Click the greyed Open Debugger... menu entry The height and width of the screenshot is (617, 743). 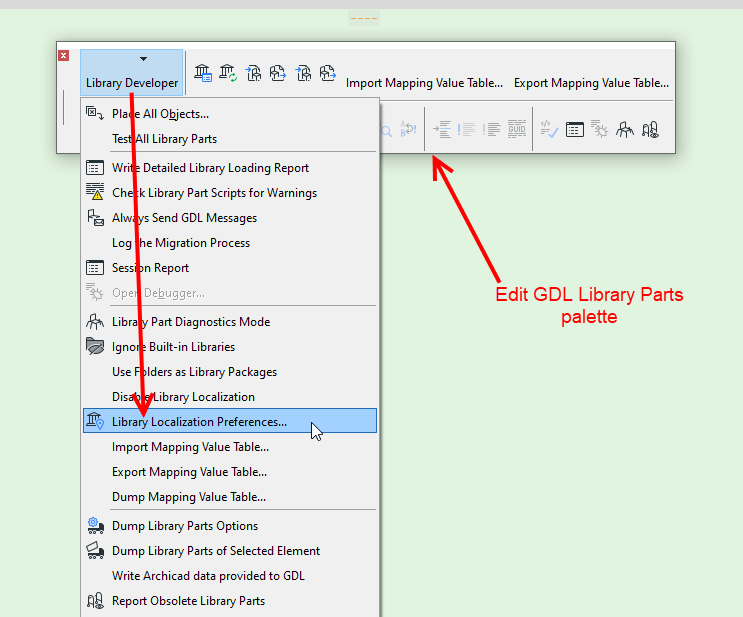pos(230,293)
